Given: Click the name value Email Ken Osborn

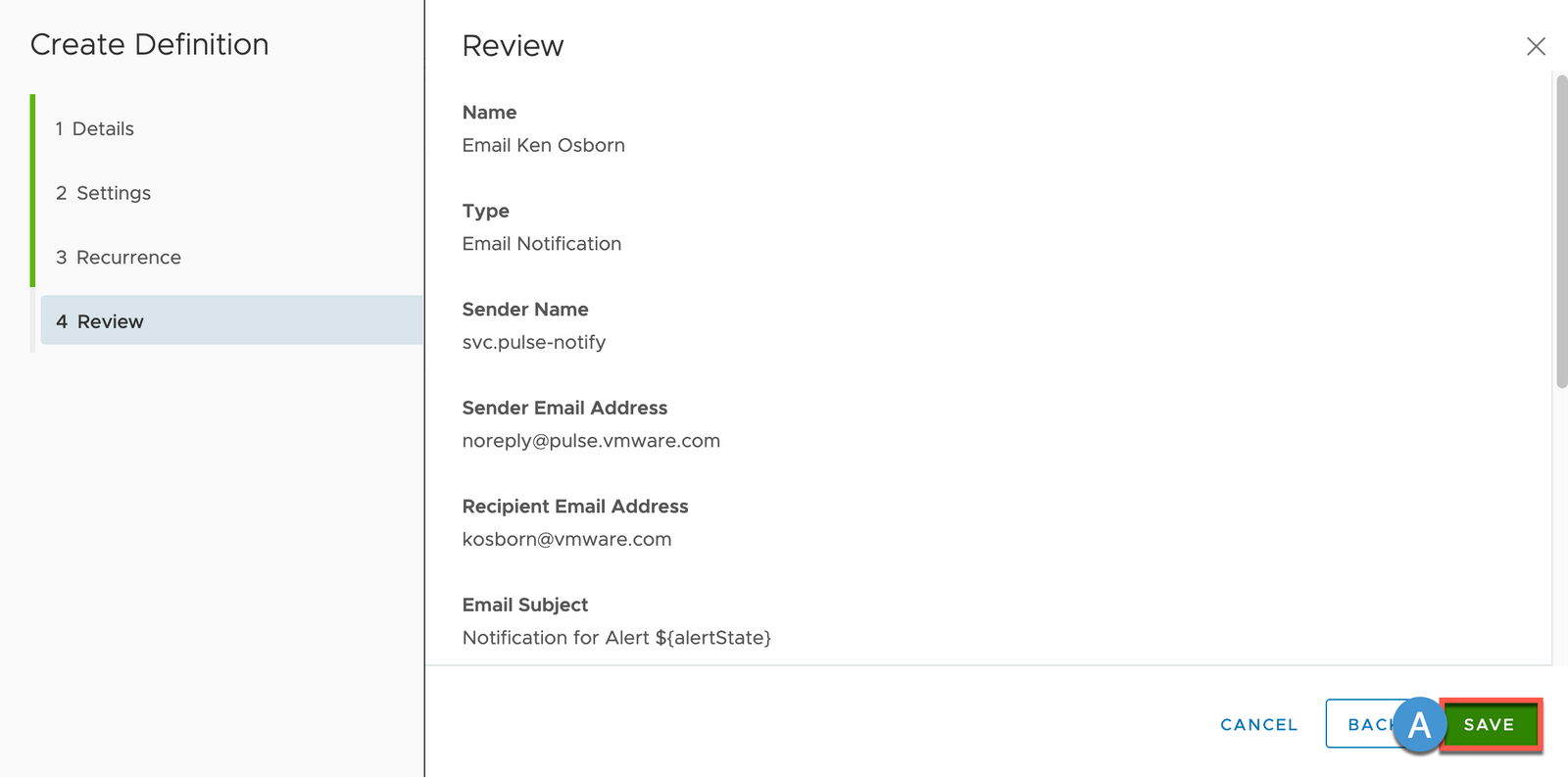Looking at the screenshot, I should pyautogui.click(x=543, y=145).
